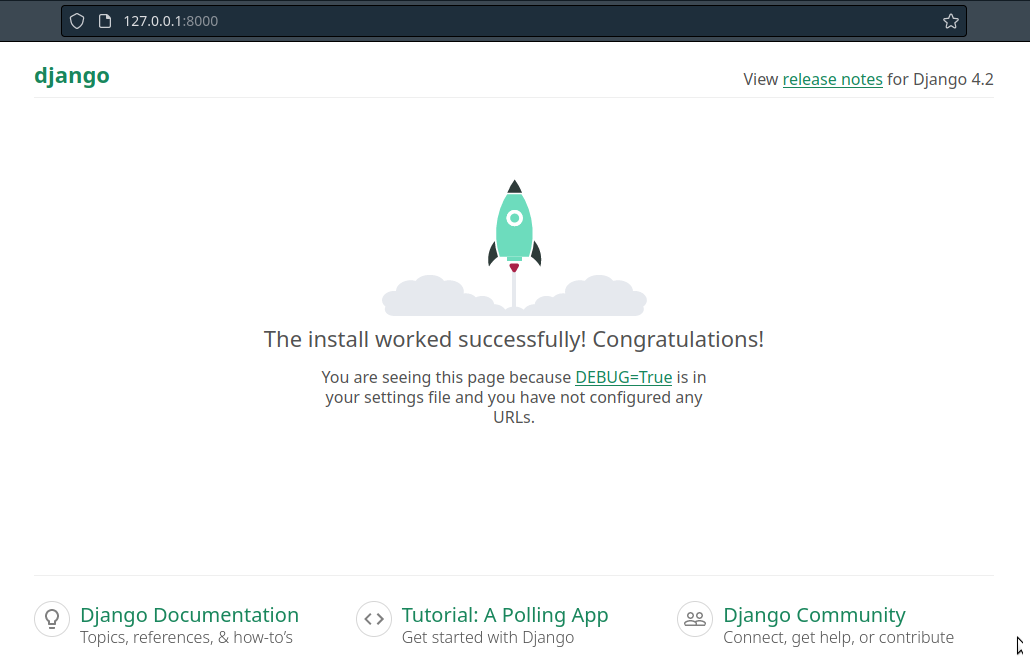Click 'for Django 4.2' text

point(940,79)
